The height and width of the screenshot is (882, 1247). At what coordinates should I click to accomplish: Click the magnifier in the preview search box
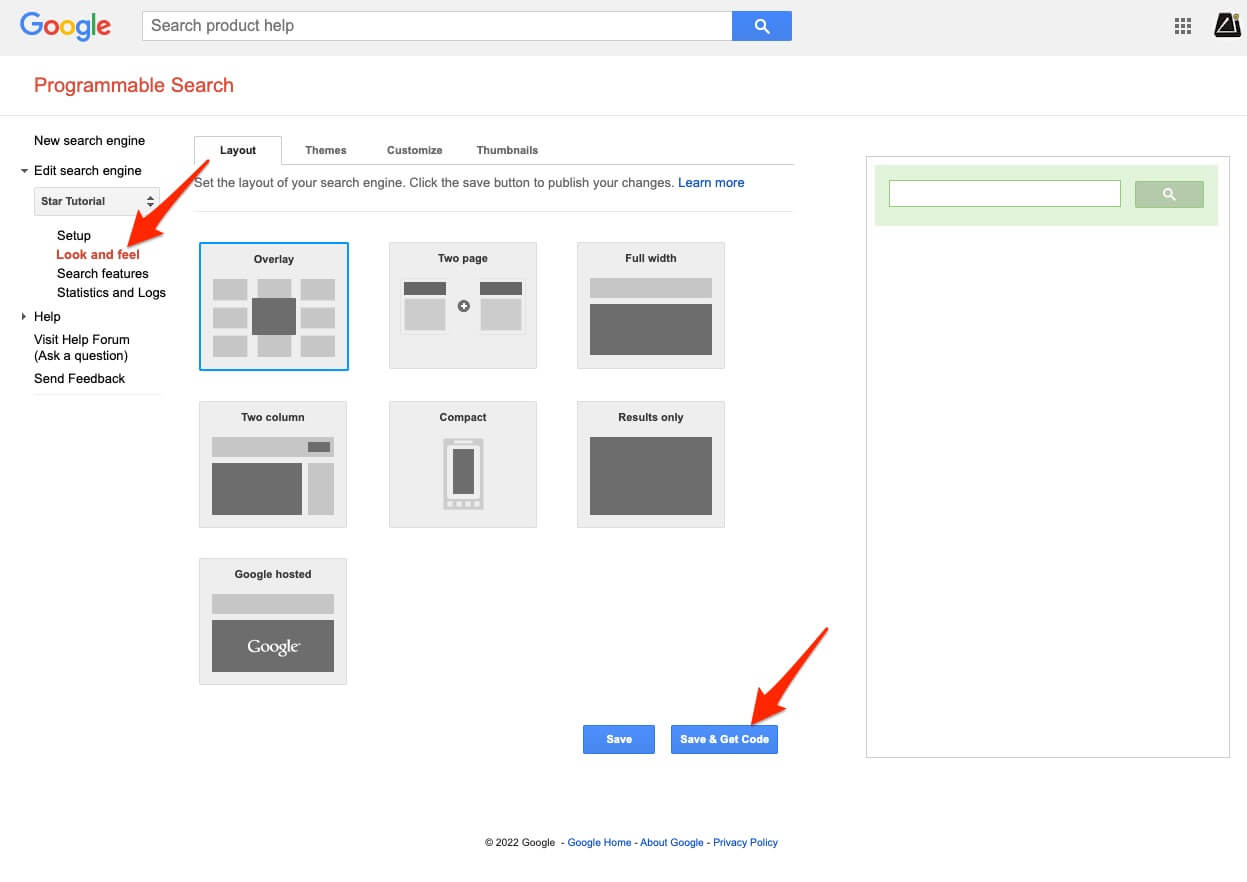(x=1168, y=194)
